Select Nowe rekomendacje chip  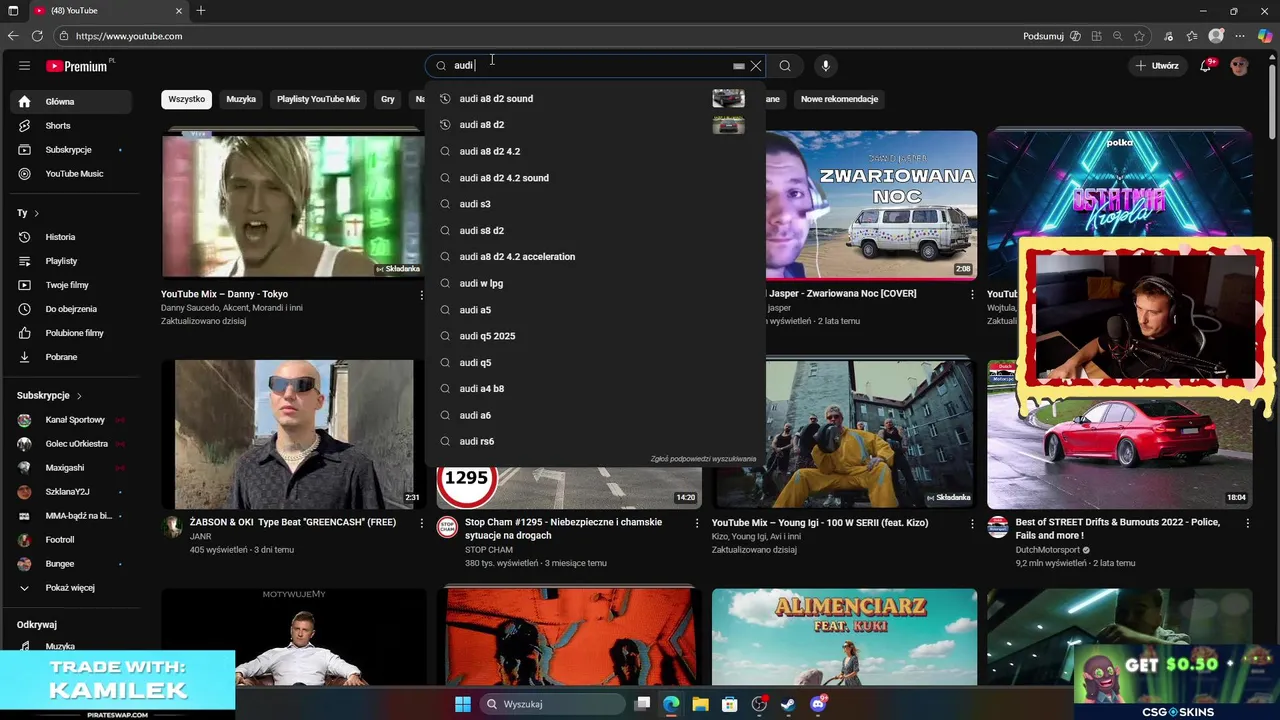click(839, 99)
